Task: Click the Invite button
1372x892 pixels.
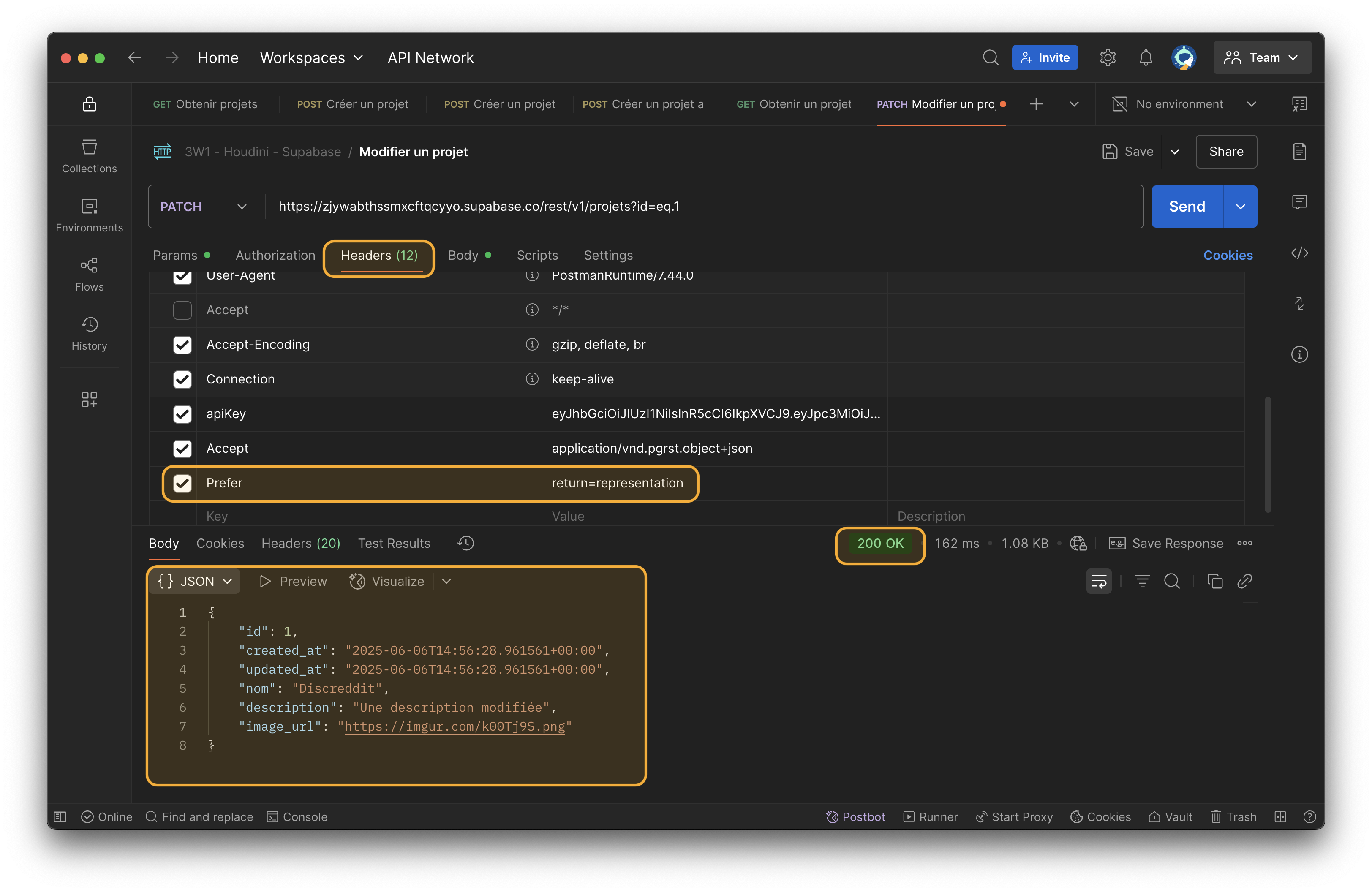Action: [x=1045, y=57]
